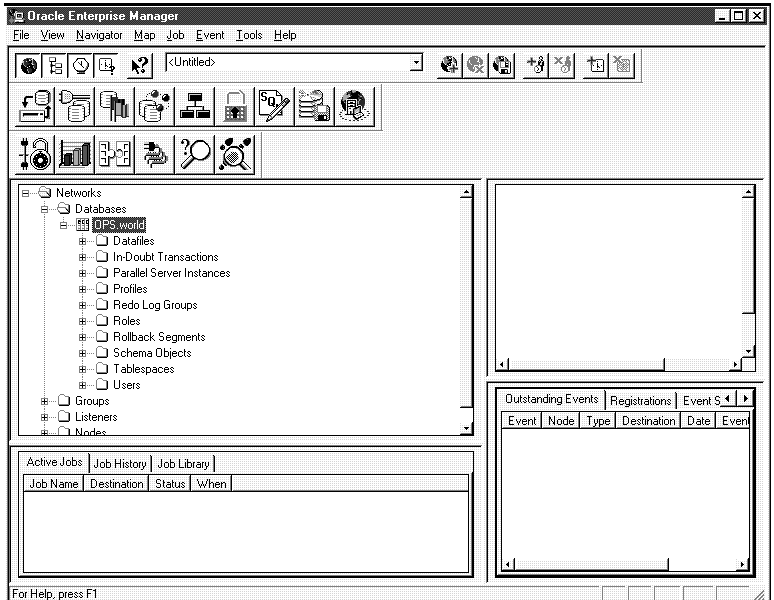
Task: Click the create job plus-person icon
Action: click(536, 65)
